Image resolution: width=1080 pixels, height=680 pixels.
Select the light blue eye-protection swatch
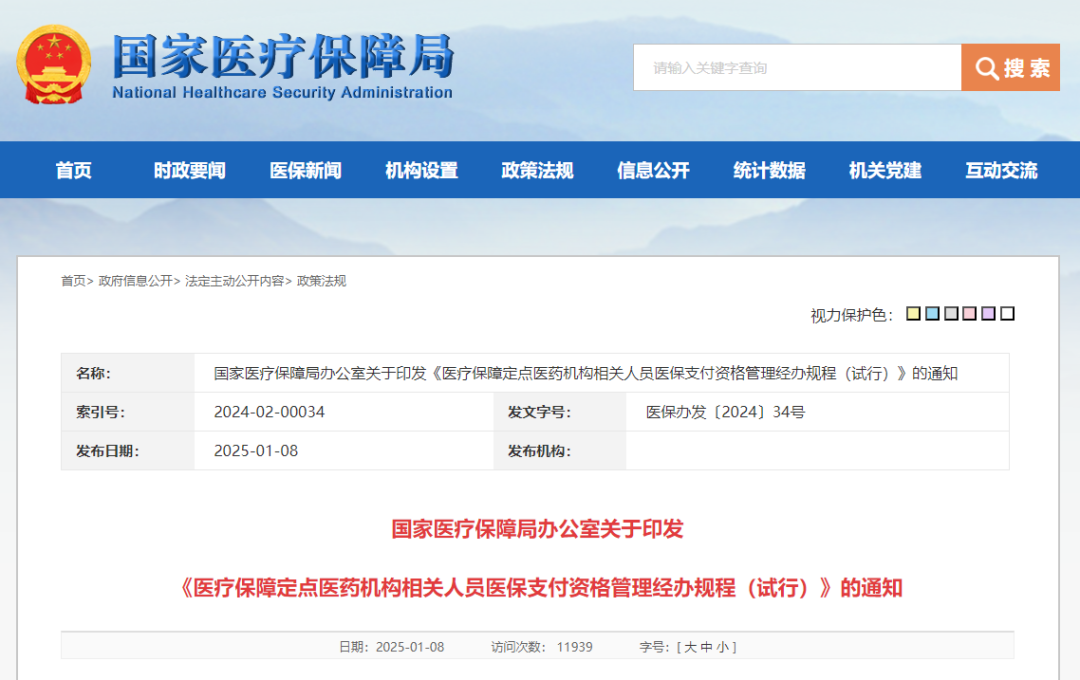(932, 314)
